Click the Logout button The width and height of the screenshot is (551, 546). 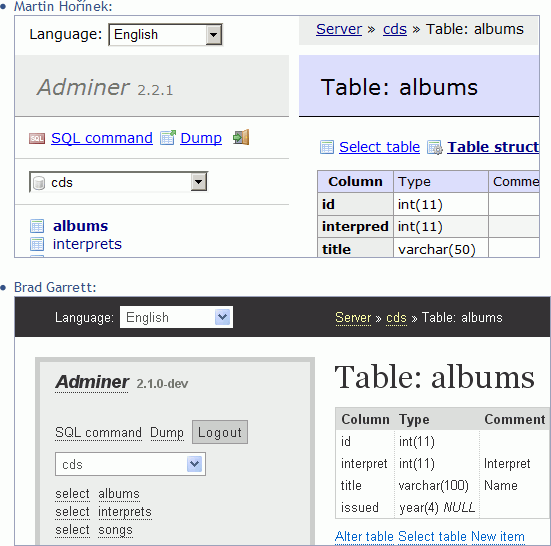[220, 432]
